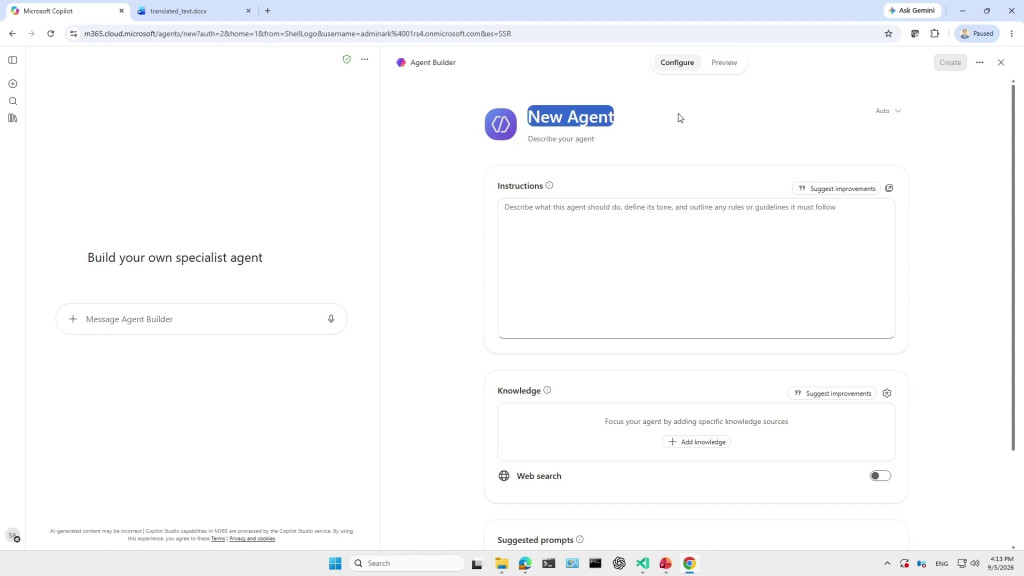Open the Windows Start menu
This screenshot has width=1024, height=576.
(335, 564)
